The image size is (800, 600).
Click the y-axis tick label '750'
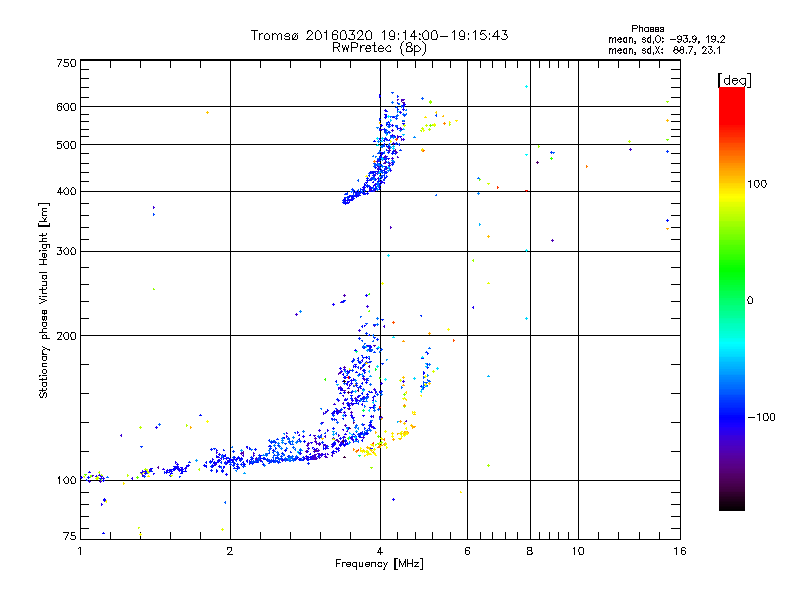pyautogui.click(x=66, y=63)
